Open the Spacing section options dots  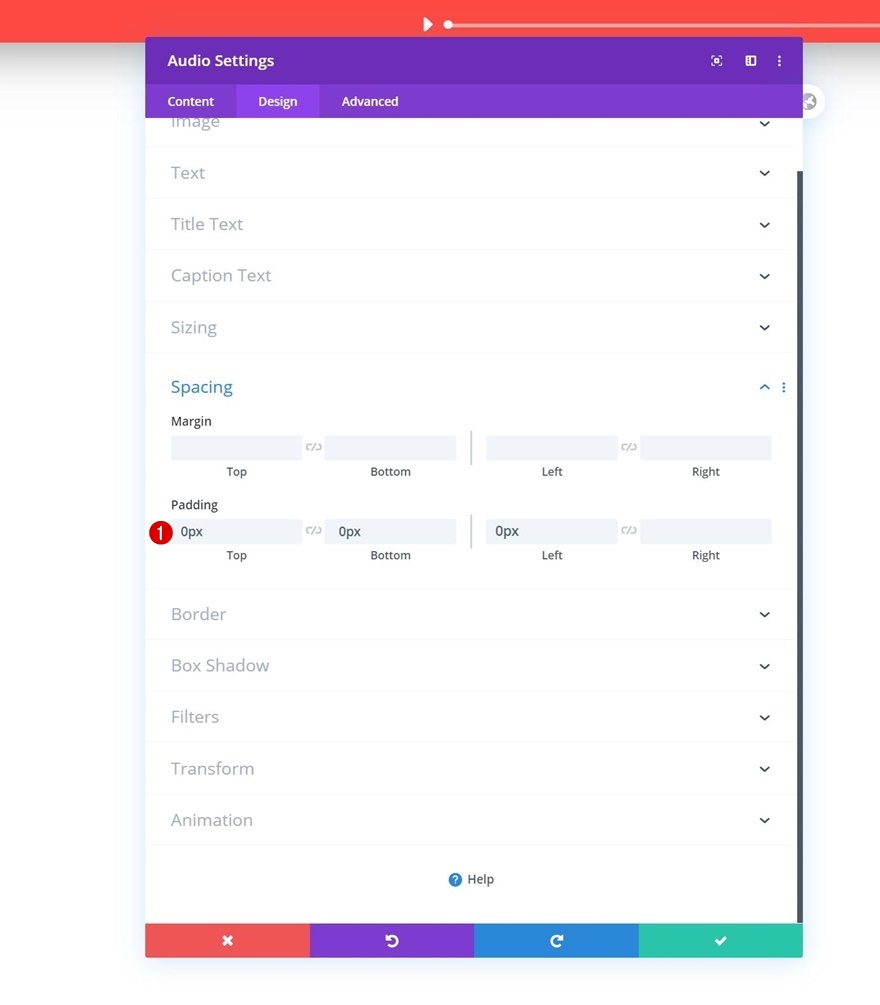(x=784, y=387)
